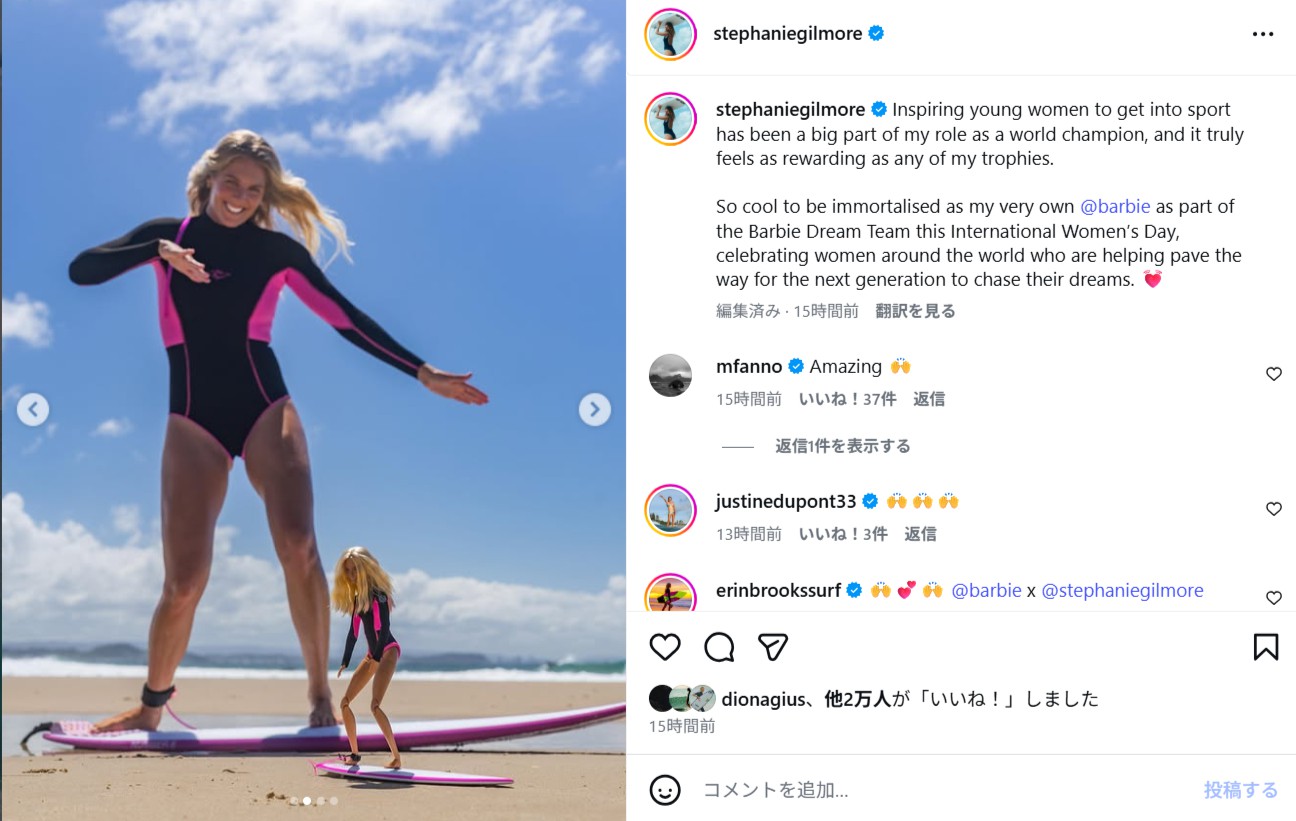Like justinedupont33's comment with the heart
1296x821 pixels.
coord(1274,509)
